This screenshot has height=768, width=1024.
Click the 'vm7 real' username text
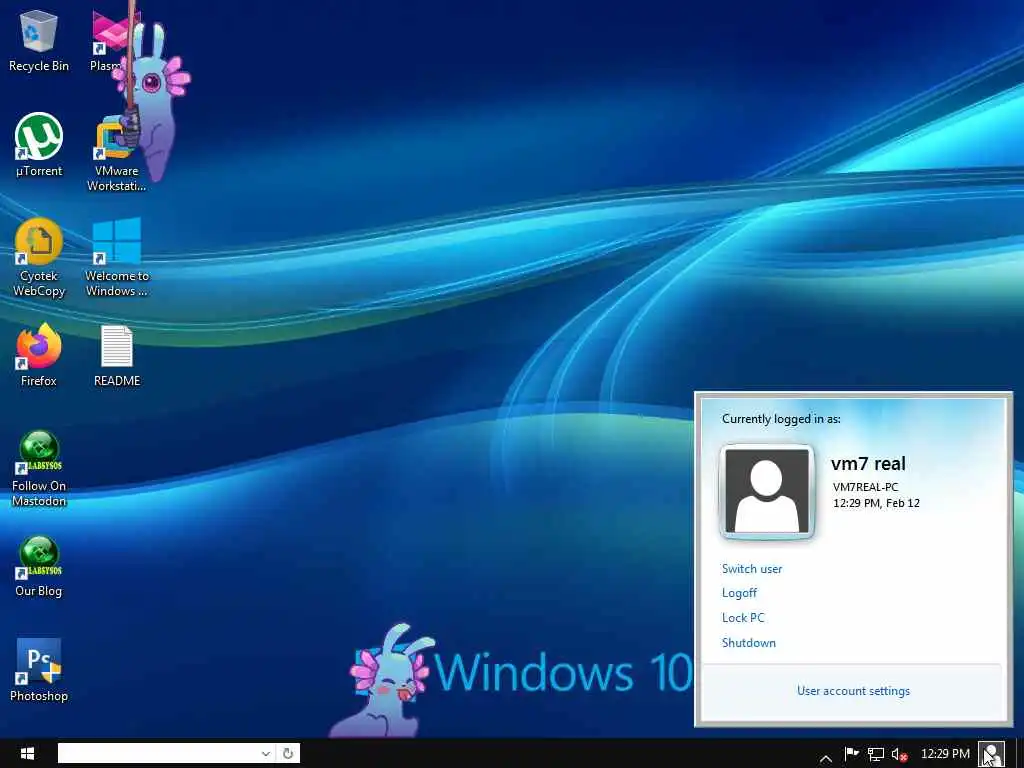(x=868, y=464)
